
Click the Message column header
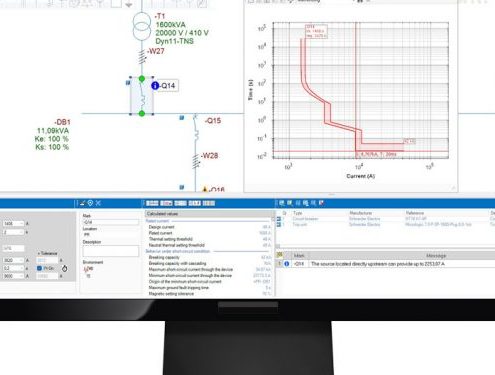click(436, 256)
